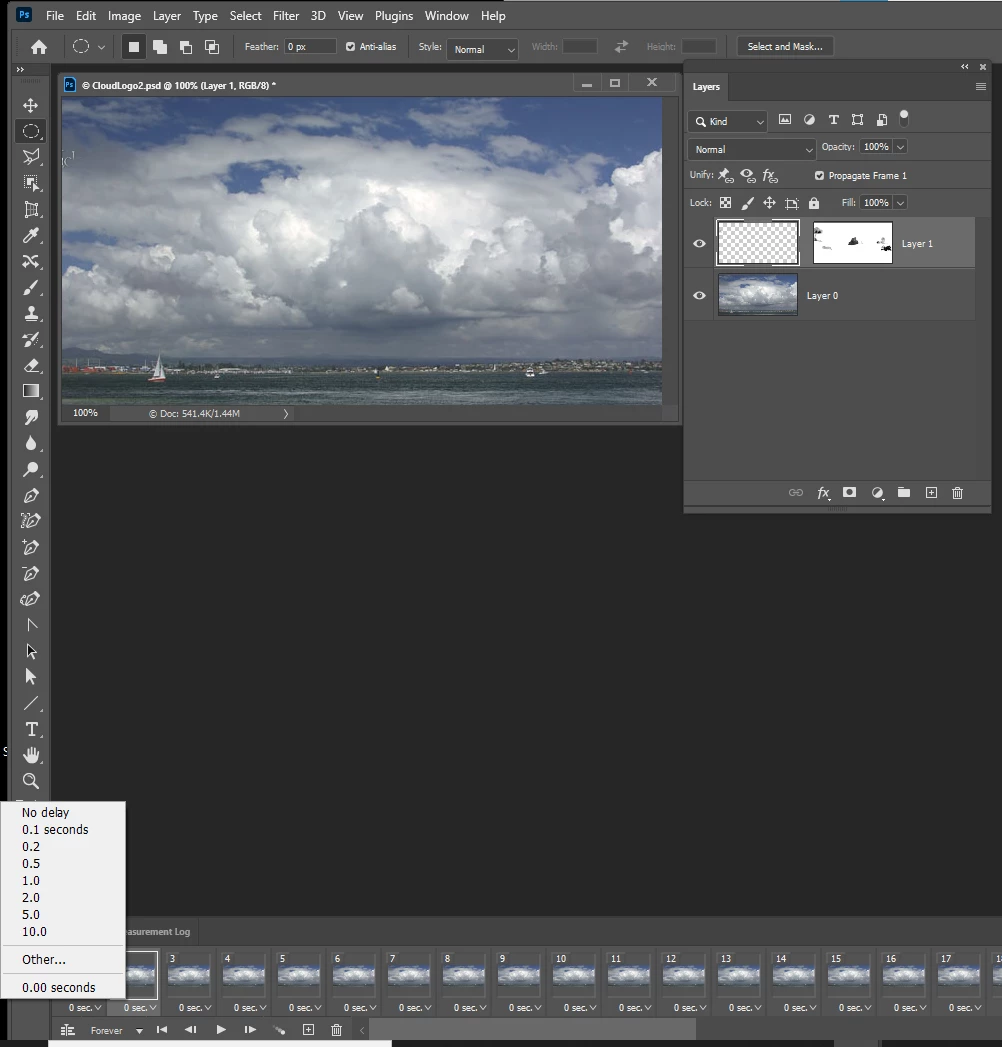Select the Line tool
The width and height of the screenshot is (1002, 1047).
pyautogui.click(x=31, y=703)
